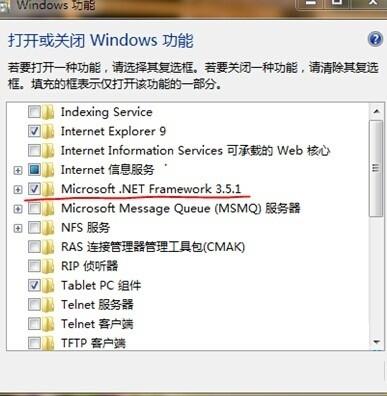Click the Tablet PC 组件 folder icon
This screenshot has width=387, height=396.
tap(48, 285)
